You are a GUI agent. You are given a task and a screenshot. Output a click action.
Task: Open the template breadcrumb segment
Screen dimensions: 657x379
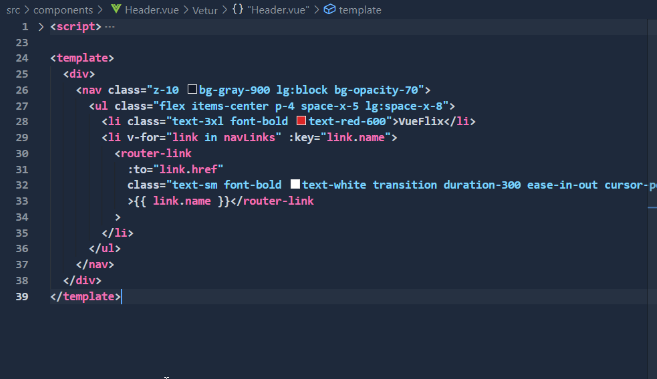click(x=360, y=10)
